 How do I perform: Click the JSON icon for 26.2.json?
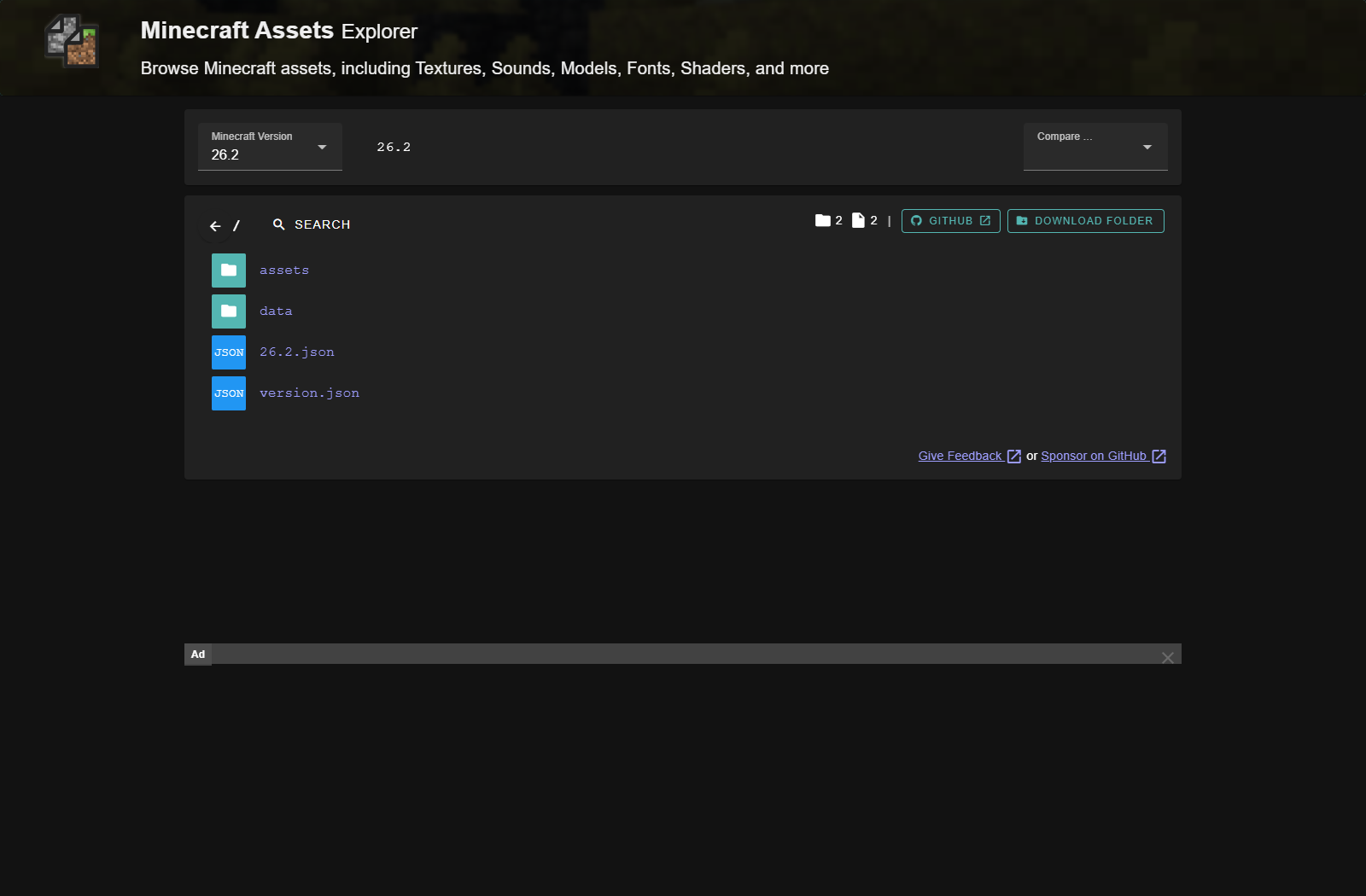(x=229, y=352)
